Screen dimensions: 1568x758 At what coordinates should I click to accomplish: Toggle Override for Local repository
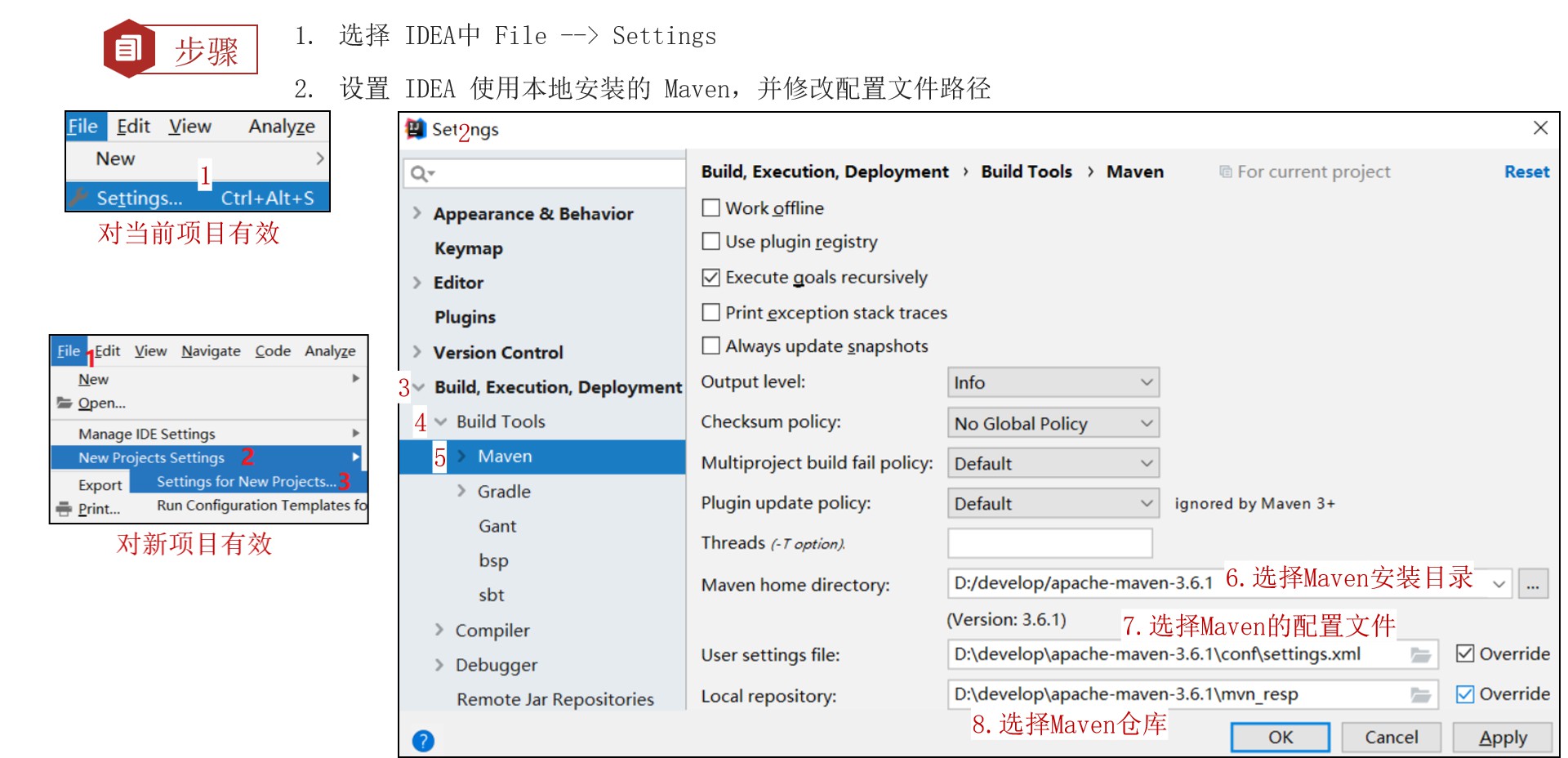coord(1465,693)
